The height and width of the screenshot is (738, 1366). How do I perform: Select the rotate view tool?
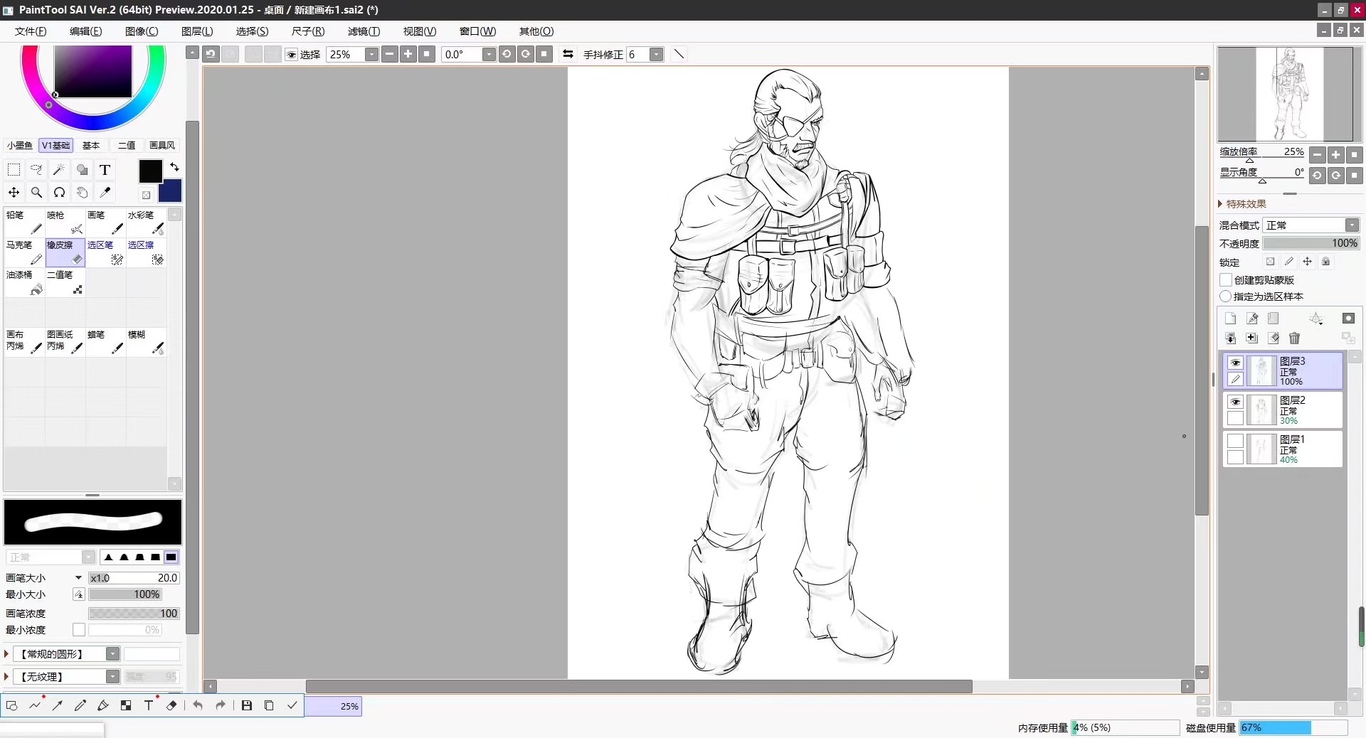click(x=59, y=192)
